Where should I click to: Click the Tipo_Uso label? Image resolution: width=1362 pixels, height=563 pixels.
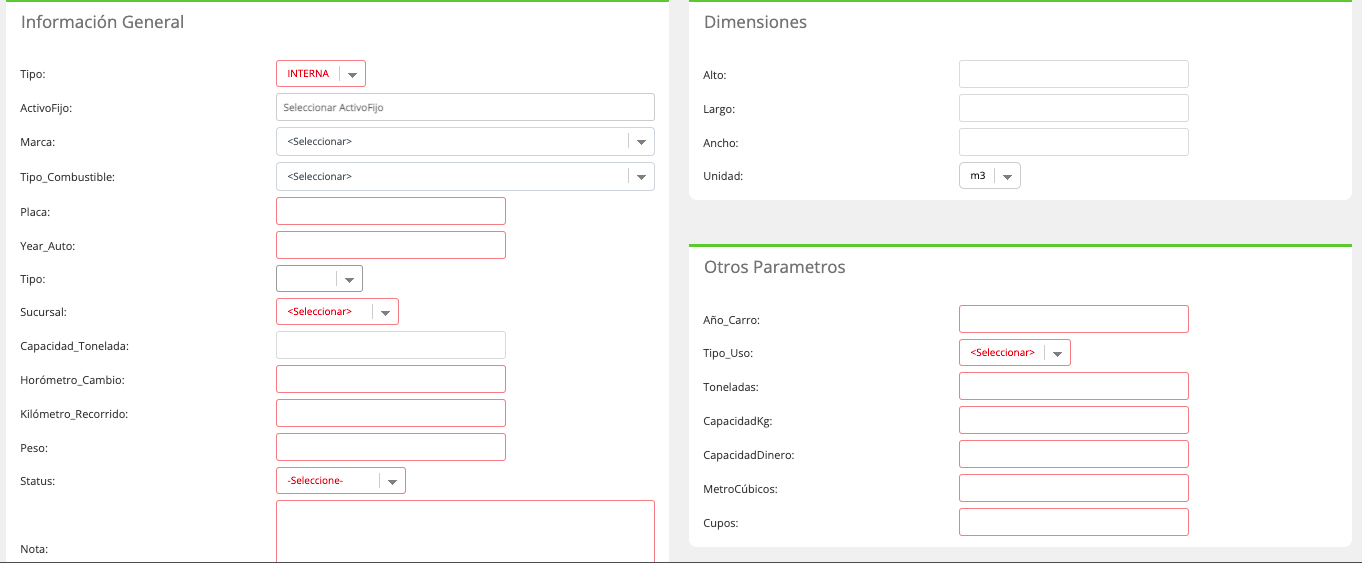click(729, 353)
